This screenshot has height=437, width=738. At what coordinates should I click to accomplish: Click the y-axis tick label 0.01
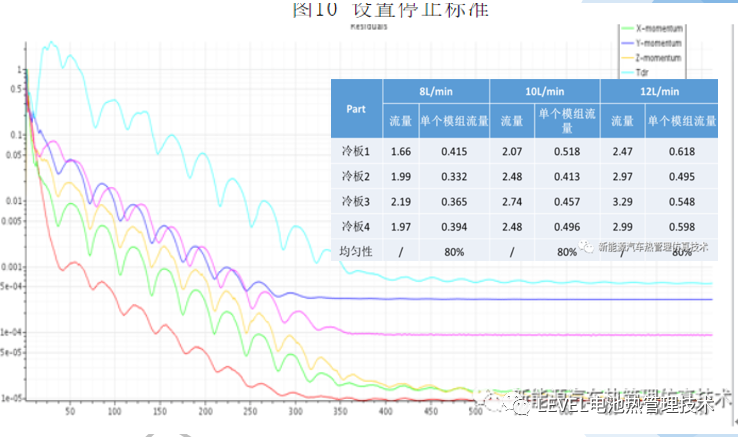click(14, 201)
